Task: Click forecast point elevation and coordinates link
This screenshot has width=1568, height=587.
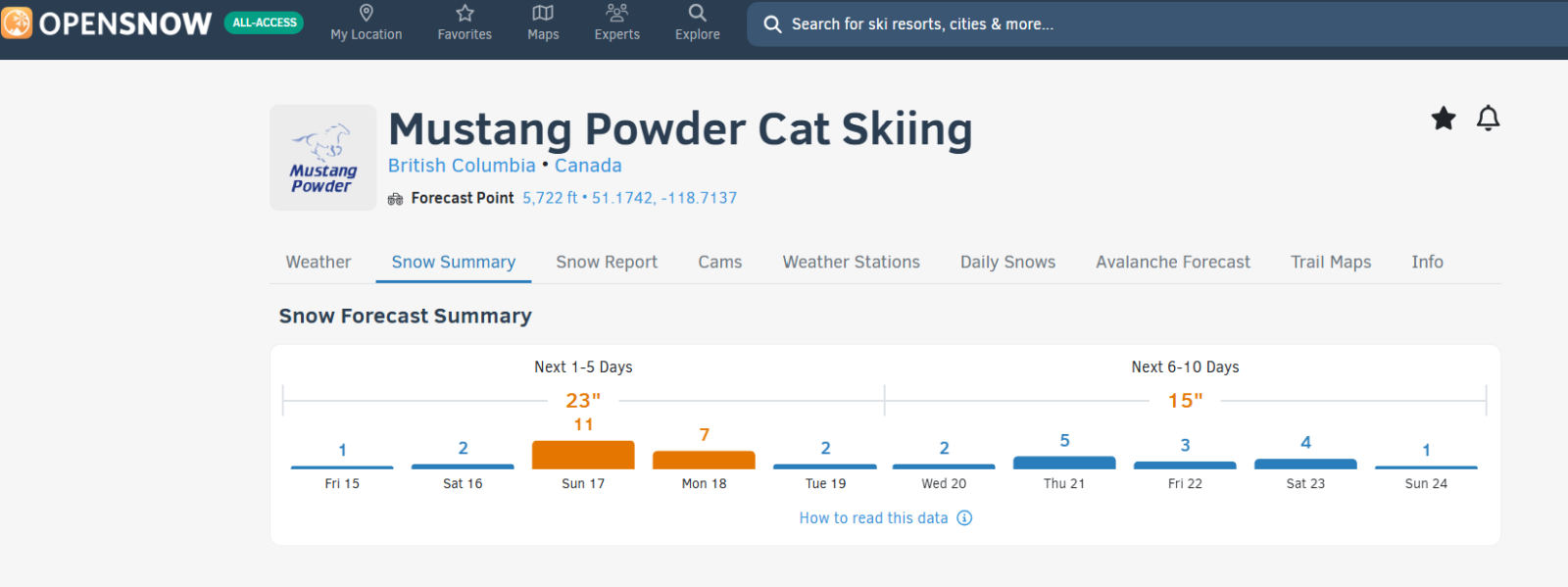Action: point(629,198)
